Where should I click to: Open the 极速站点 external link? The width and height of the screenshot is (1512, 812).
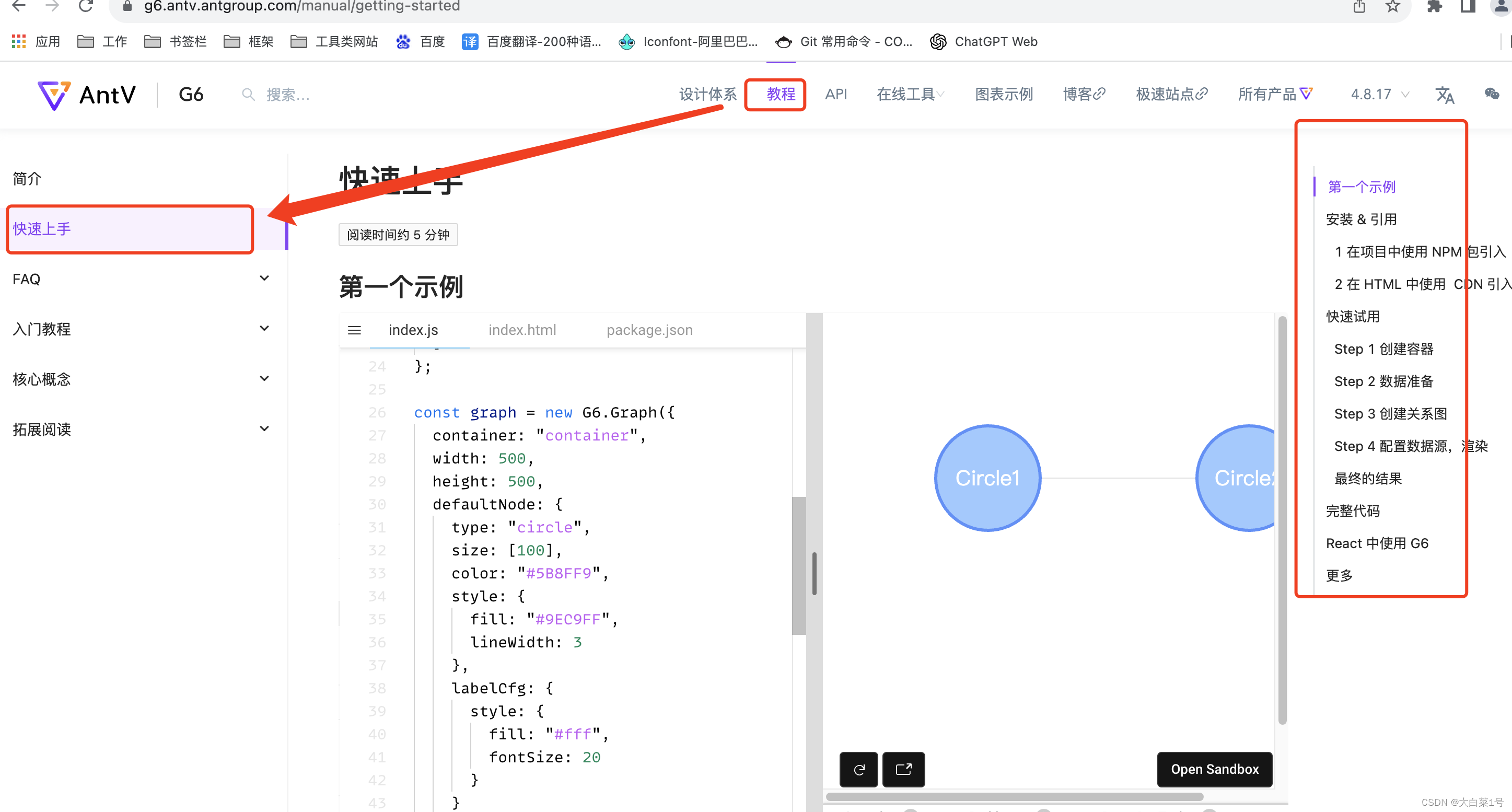pyautogui.click(x=1171, y=95)
